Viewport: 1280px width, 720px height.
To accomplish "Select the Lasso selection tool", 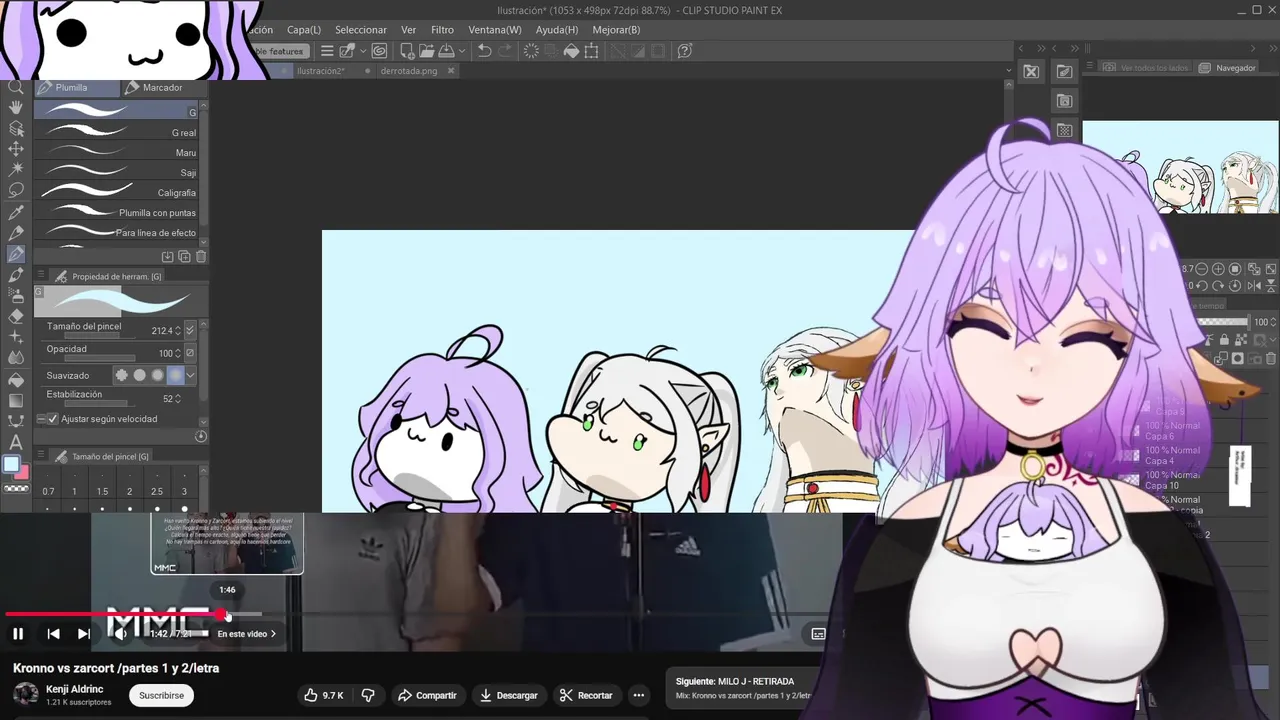I will point(16,190).
